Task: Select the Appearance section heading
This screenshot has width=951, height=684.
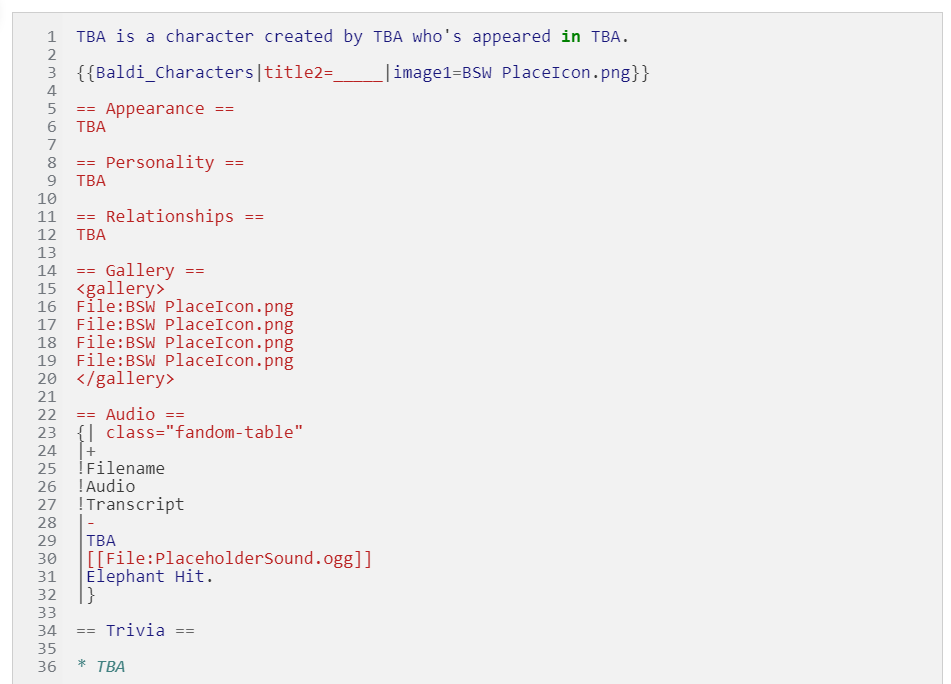Action: tap(155, 109)
